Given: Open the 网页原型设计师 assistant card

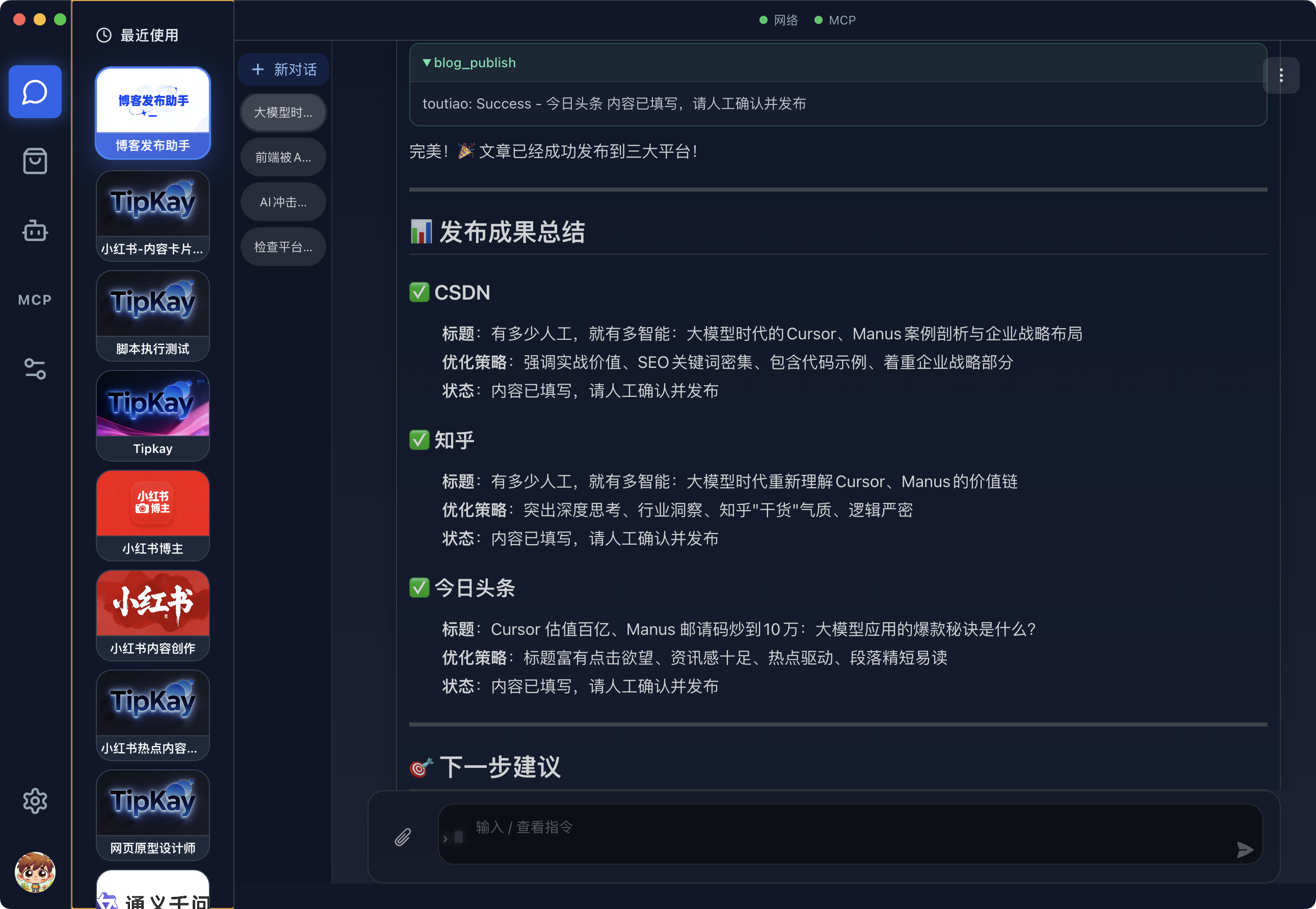Looking at the screenshot, I should (153, 814).
